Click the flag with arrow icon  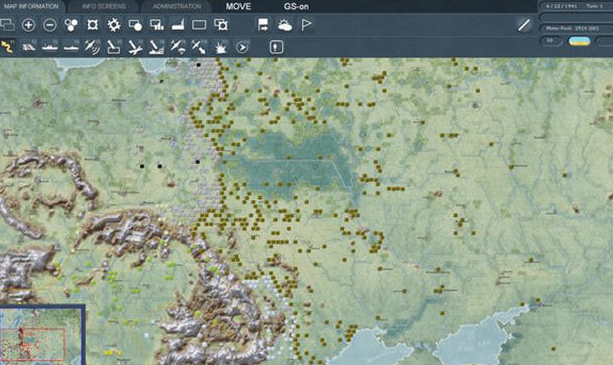tap(263, 25)
